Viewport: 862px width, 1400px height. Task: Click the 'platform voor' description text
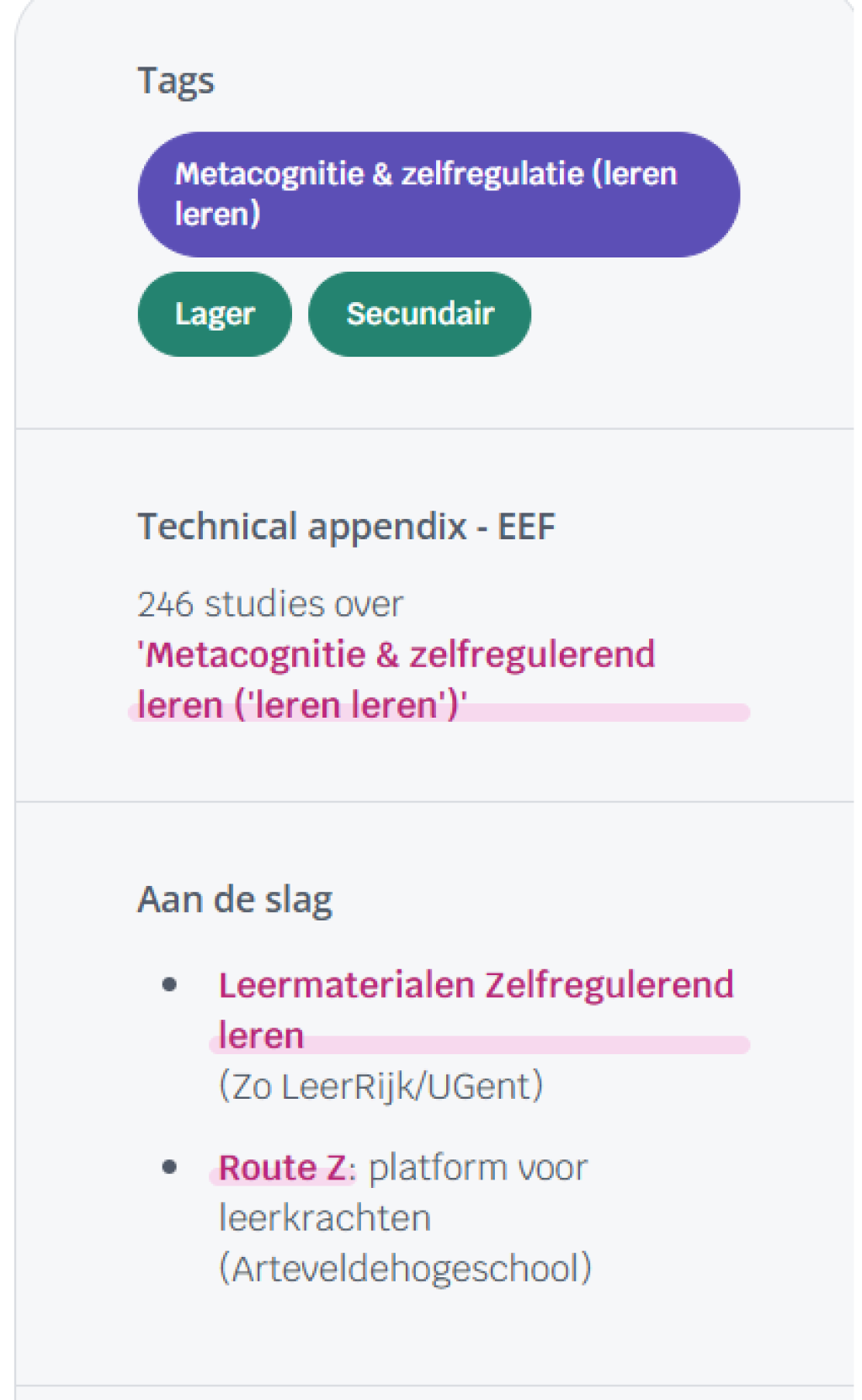coord(478,1168)
